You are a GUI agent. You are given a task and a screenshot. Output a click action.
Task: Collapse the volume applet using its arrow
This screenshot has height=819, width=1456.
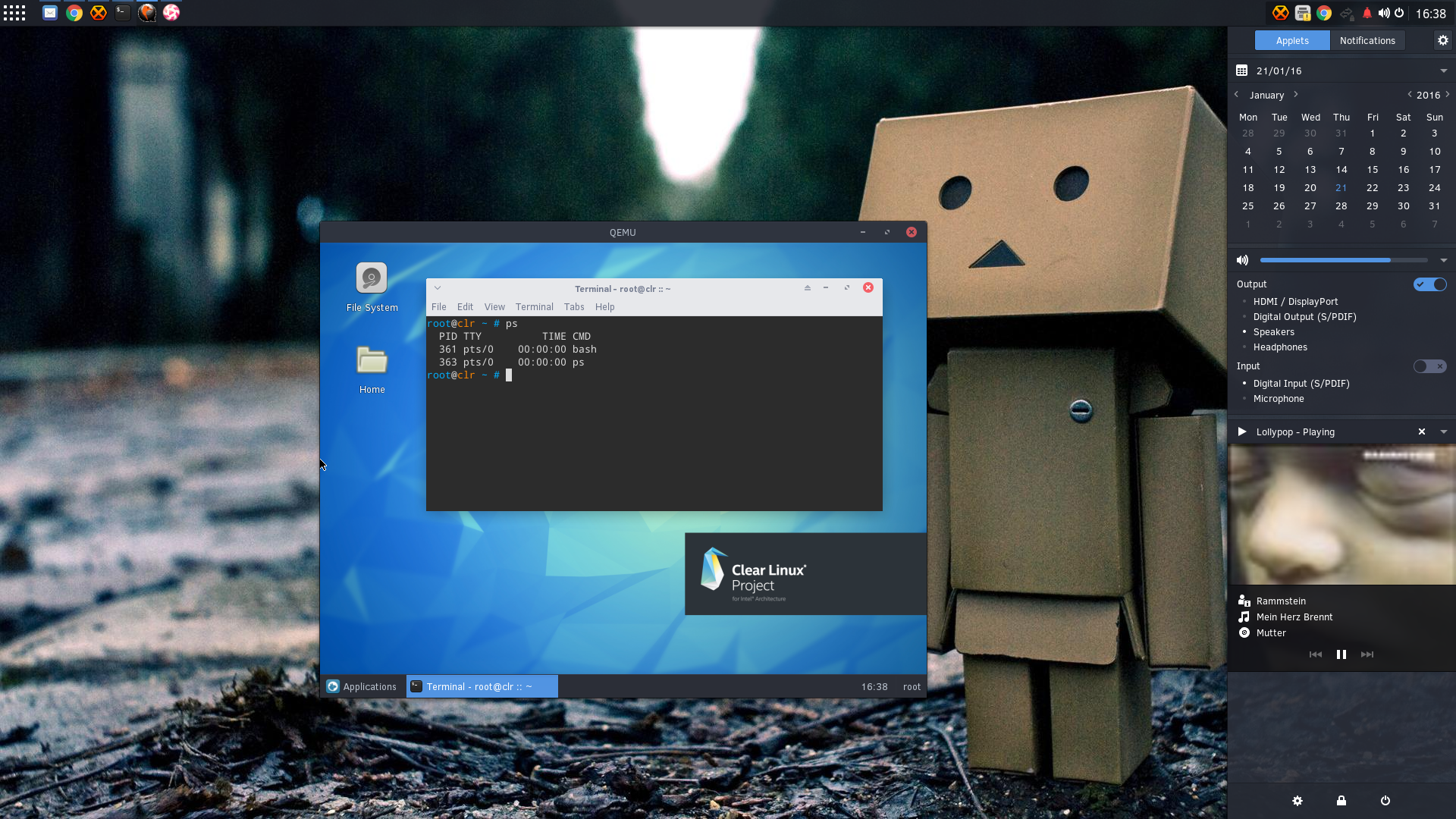[1444, 260]
